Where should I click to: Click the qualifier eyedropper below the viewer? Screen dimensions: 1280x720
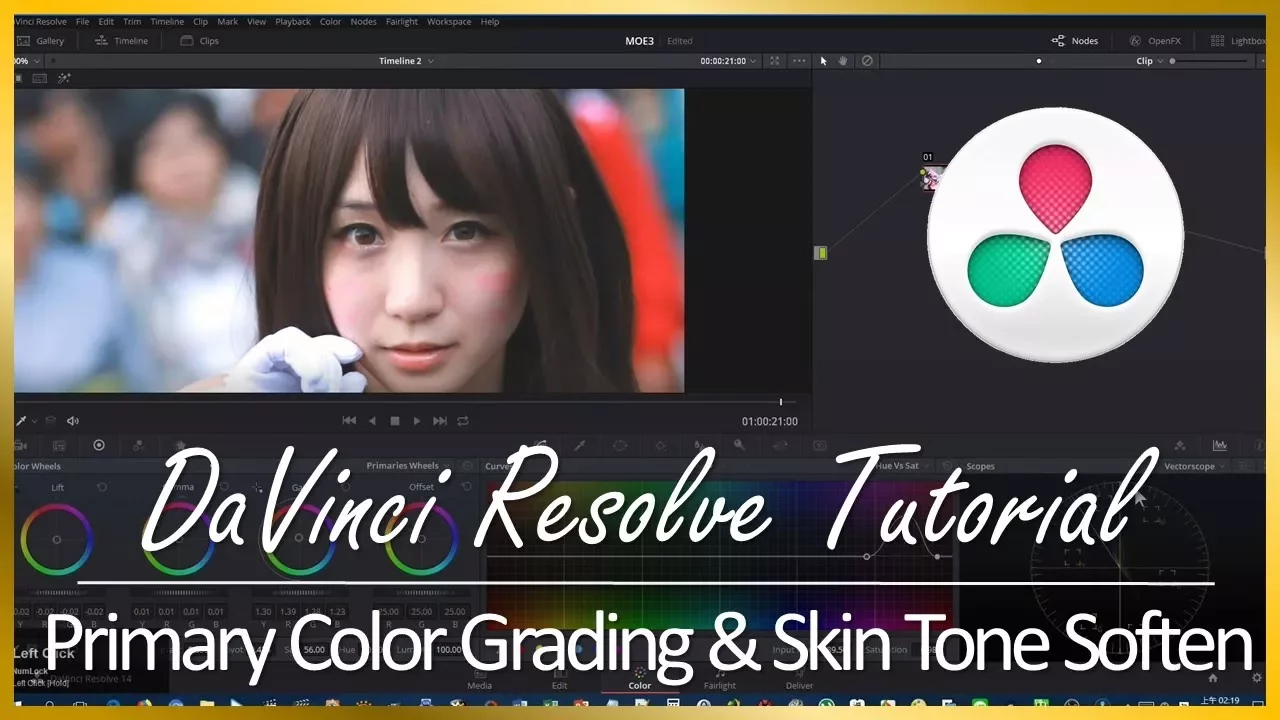point(20,421)
